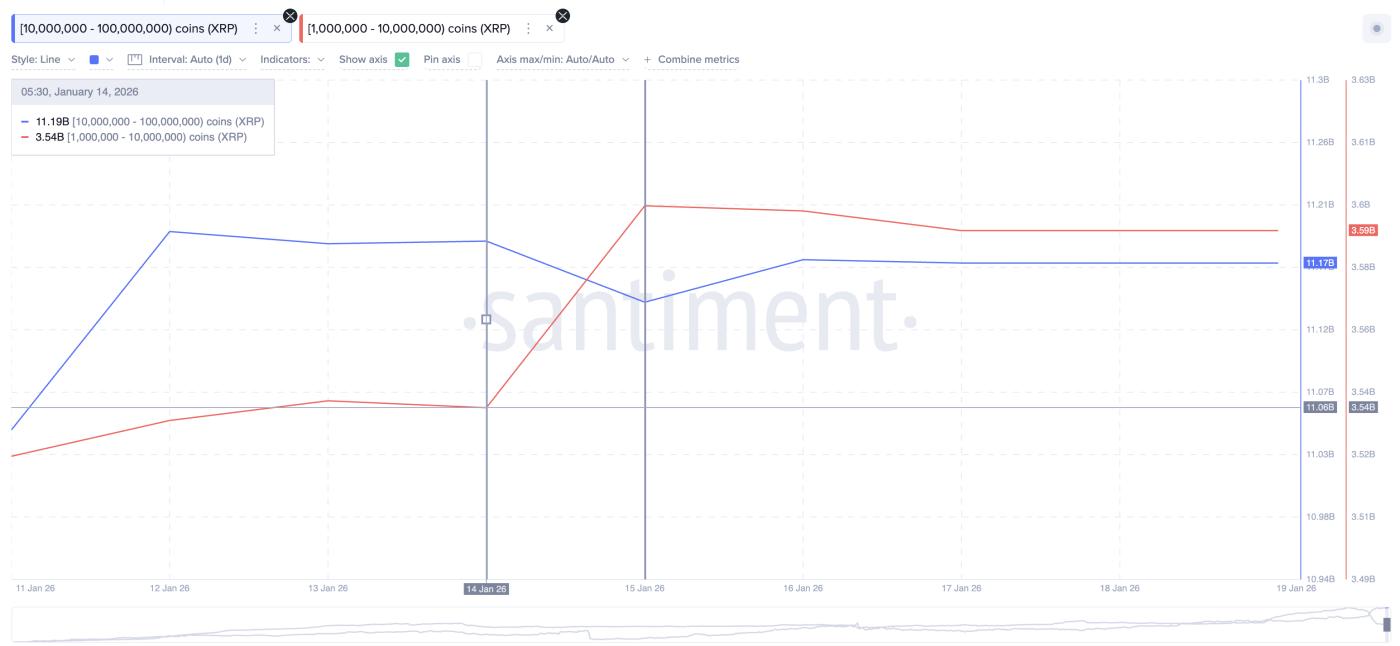This screenshot has width=1400, height=646.
Task: Open kebab menu on the [1,000,000 - 10,000,000) coins metric
Action: tap(527, 27)
